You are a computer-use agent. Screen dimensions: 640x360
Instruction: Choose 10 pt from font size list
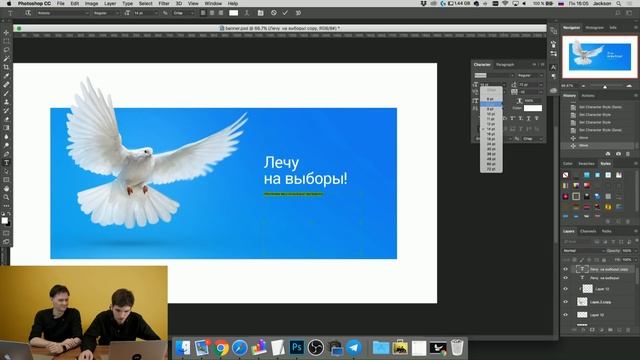pyautogui.click(x=491, y=114)
